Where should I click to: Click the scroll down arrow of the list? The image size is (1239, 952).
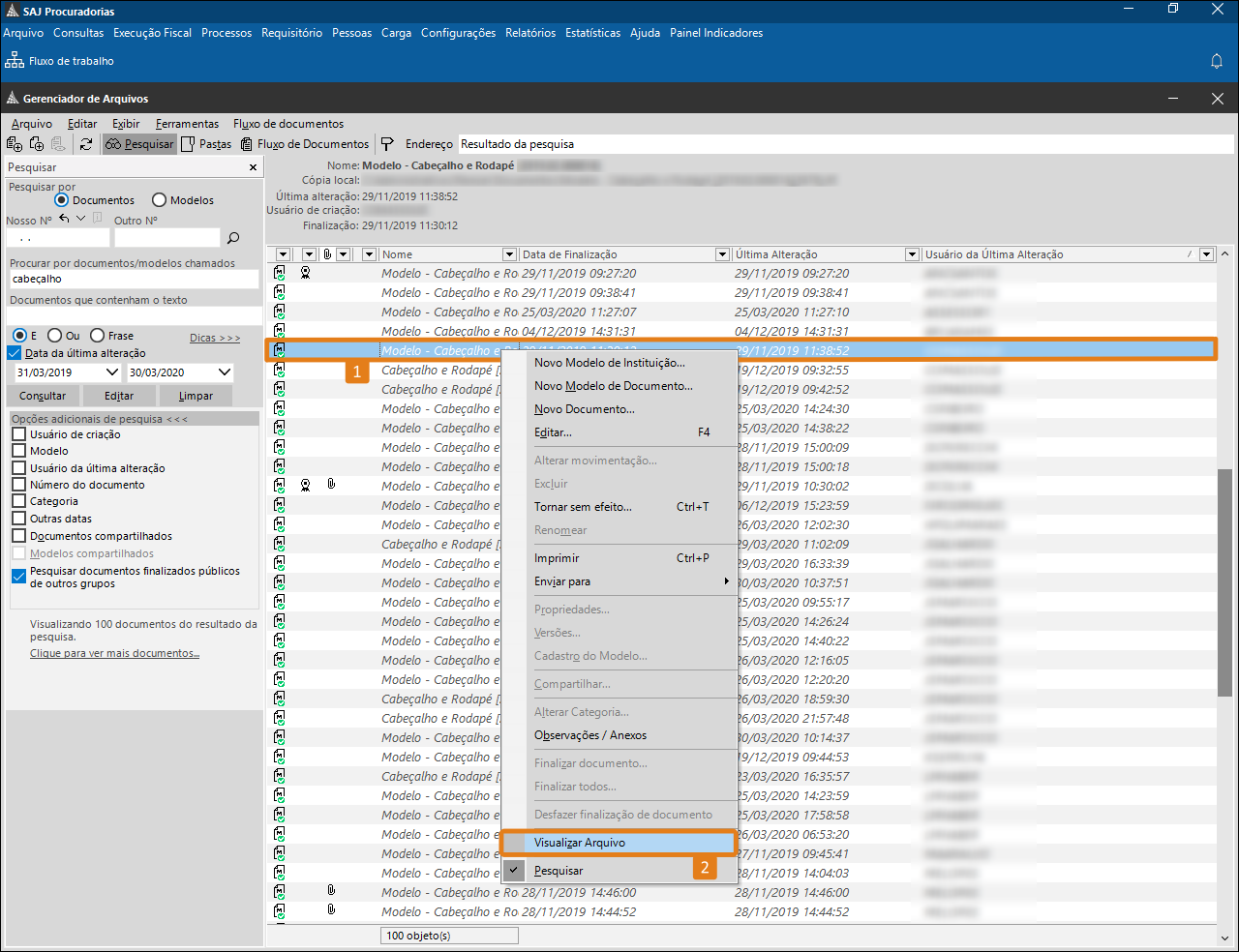click(x=1224, y=937)
